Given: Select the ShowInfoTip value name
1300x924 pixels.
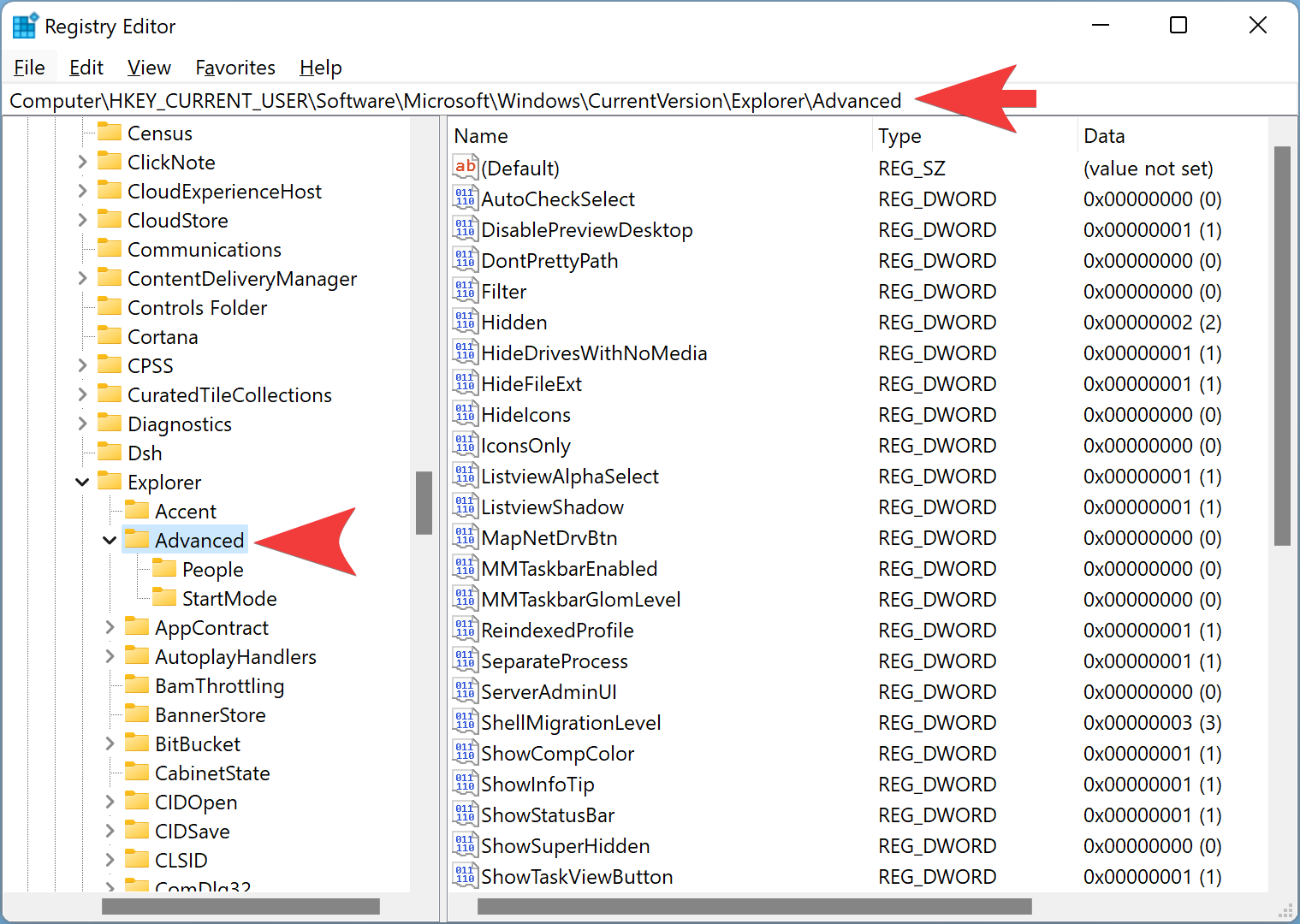Looking at the screenshot, I should (537, 785).
